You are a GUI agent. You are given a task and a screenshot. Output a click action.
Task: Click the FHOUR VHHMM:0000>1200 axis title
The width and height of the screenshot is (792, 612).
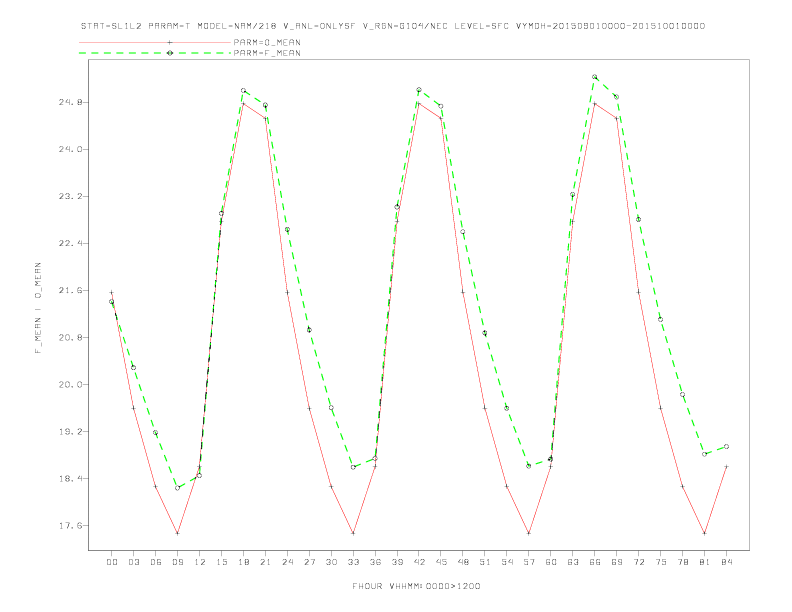click(416, 586)
